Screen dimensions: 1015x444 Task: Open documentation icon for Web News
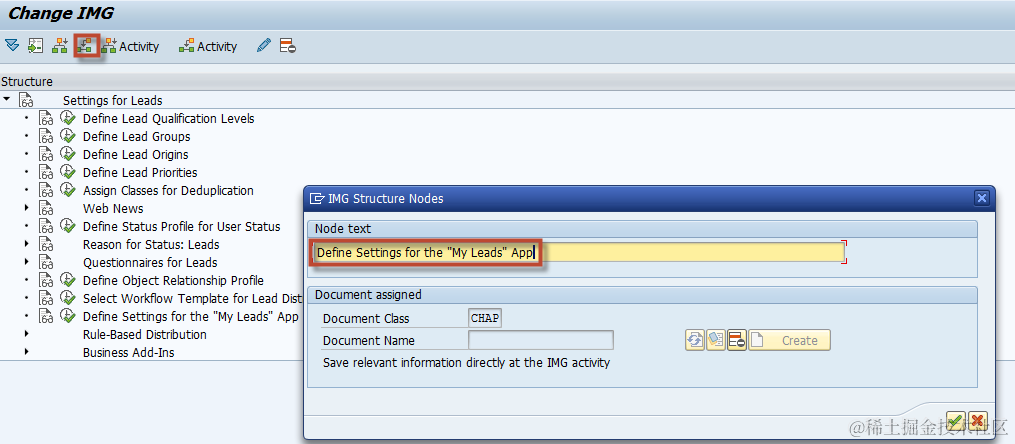click(x=45, y=208)
